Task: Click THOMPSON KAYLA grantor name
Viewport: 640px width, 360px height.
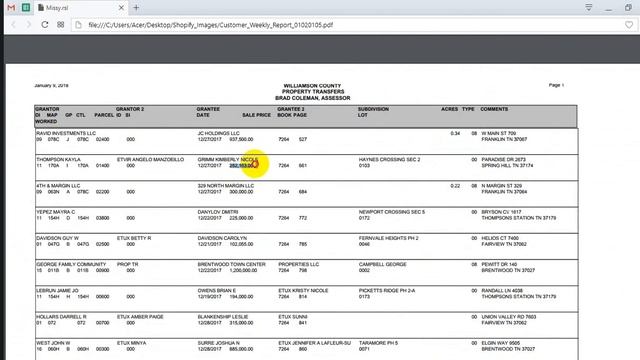Action: (x=58, y=160)
